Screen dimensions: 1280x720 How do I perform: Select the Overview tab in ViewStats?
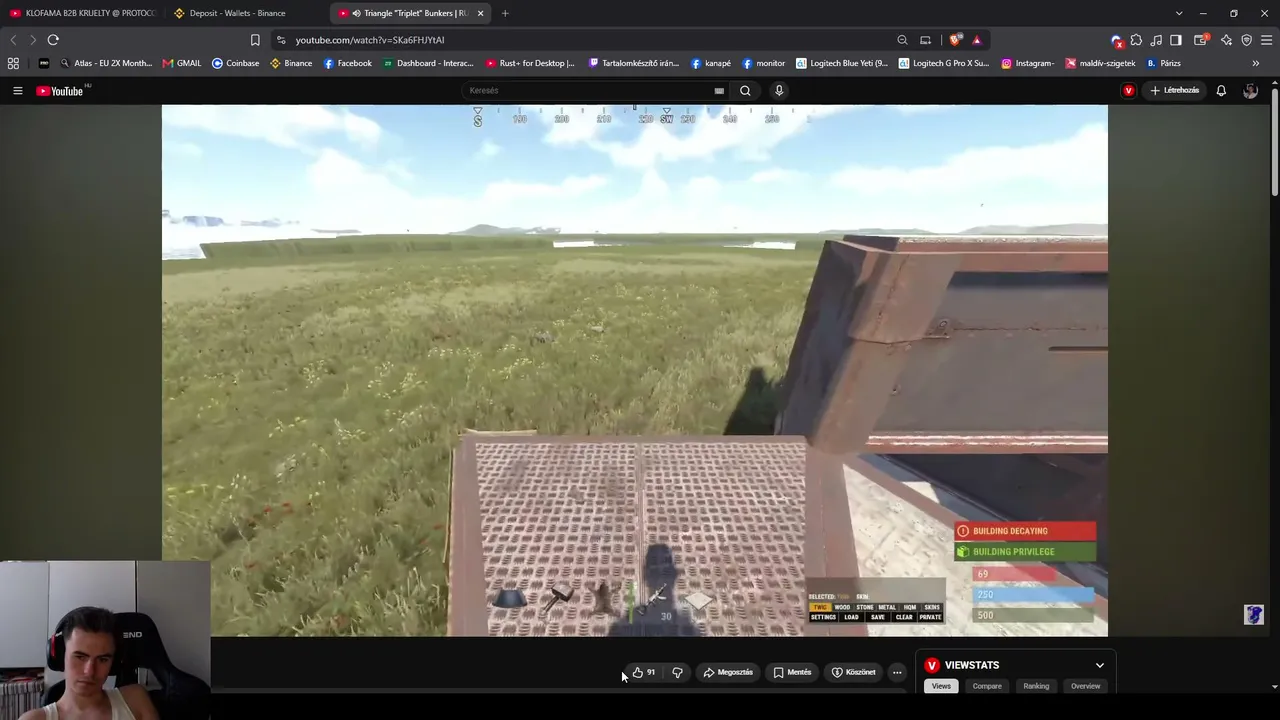pos(1085,686)
